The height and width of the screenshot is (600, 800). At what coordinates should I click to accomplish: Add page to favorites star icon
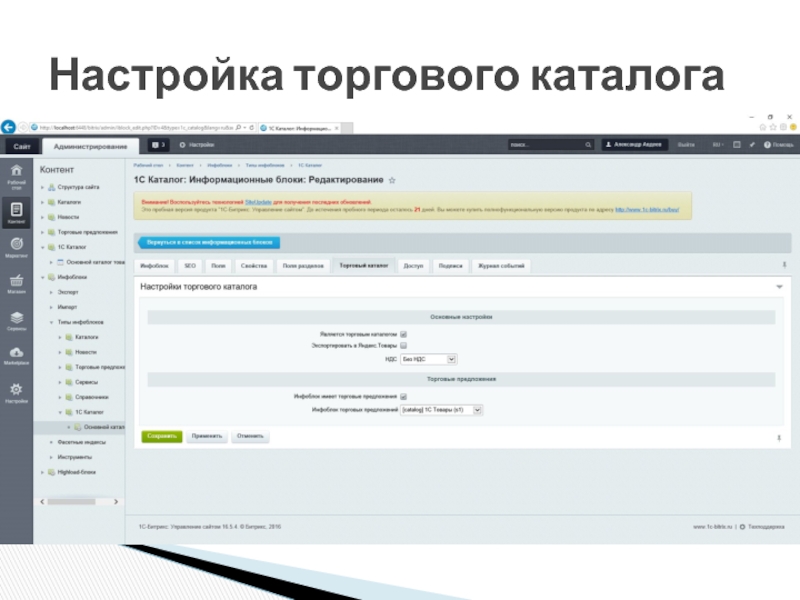[392, 180]
